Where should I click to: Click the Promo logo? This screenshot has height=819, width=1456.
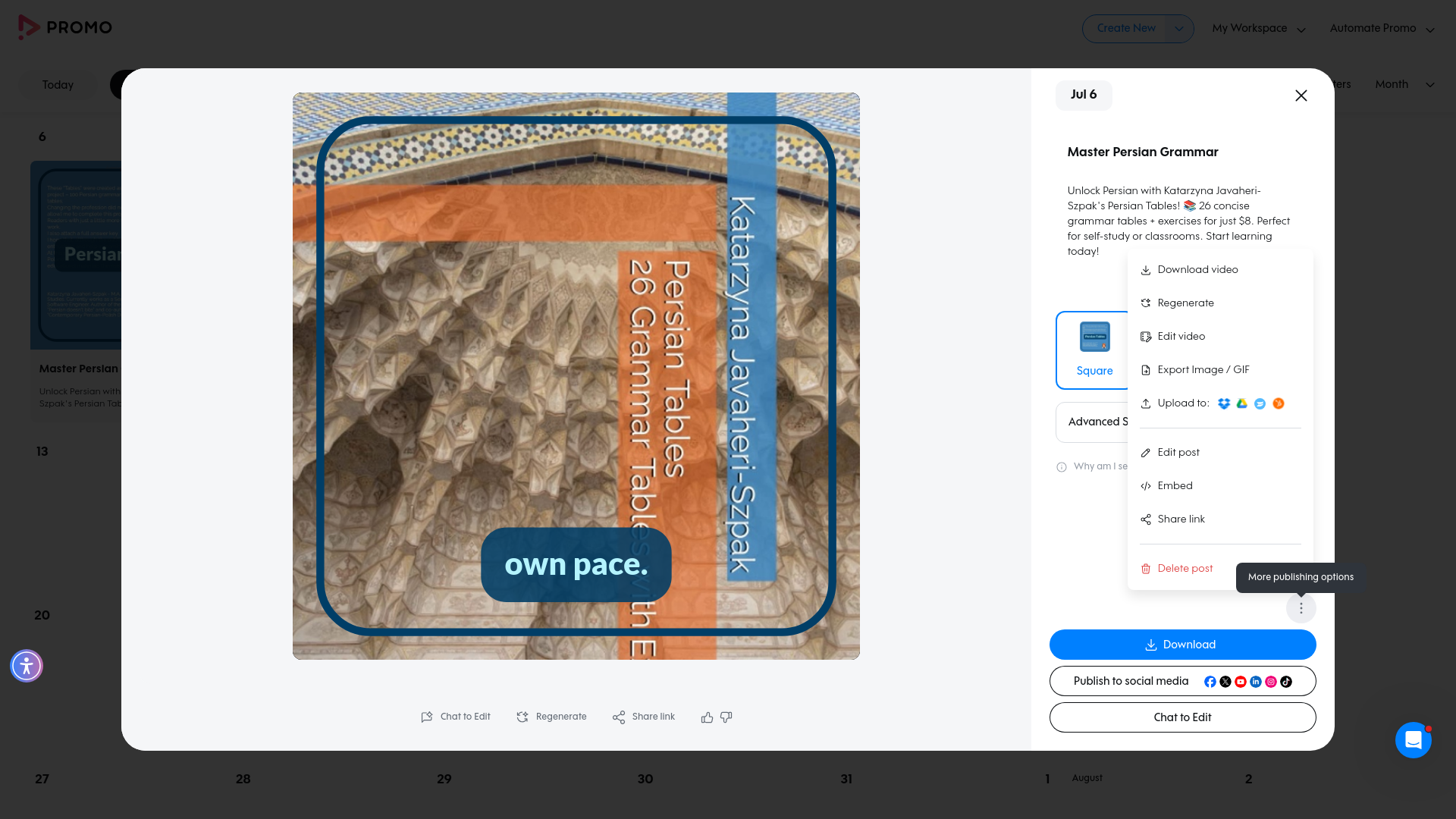(65, 27)
